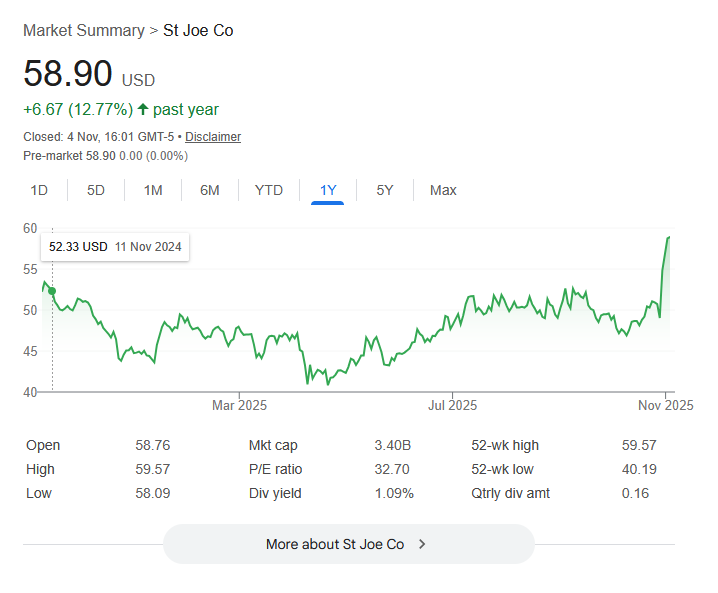Click the Low value 58.09
Screen dimensions: 718x593
coord(152,493)
